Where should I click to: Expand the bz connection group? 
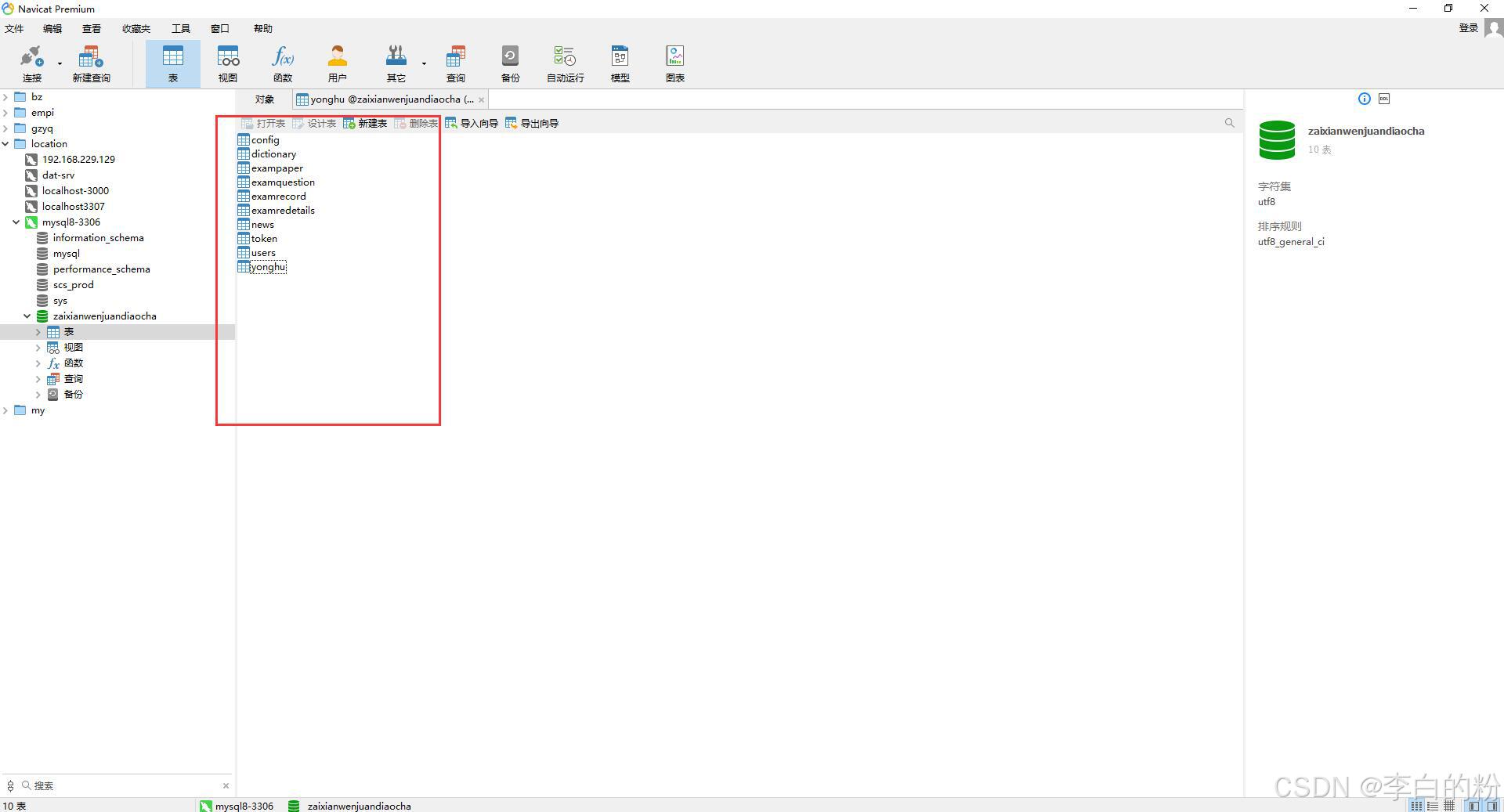[x=6, y=97]
